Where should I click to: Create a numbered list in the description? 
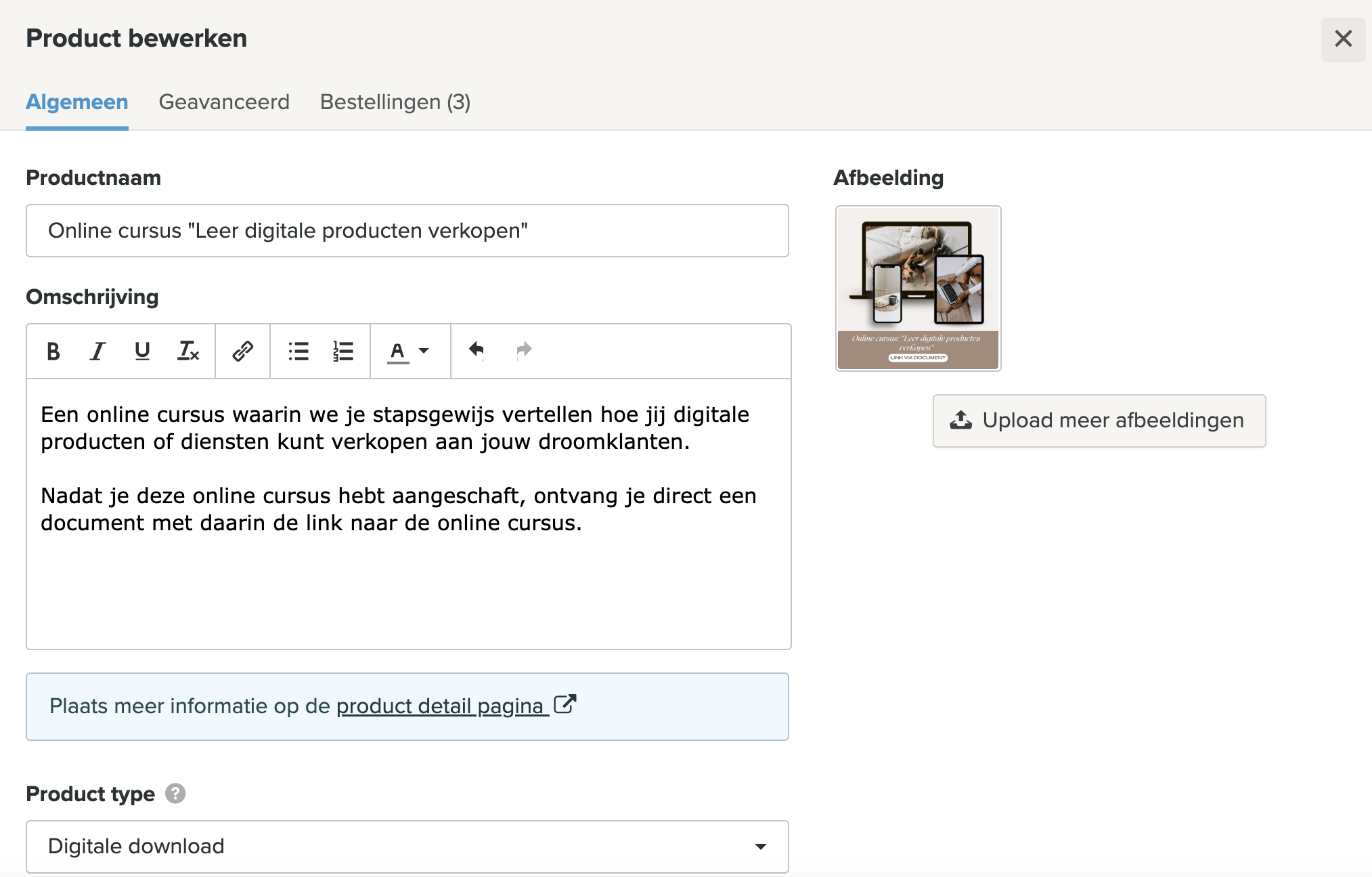(x=343, y=351)
